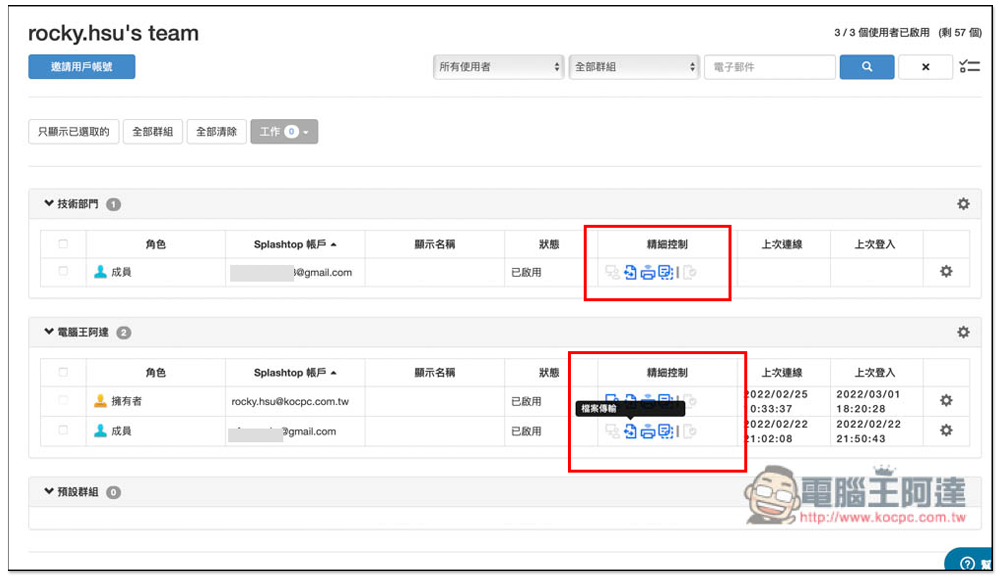The height and width of the screenshot is (577, 1000).
Task: Tick the select-all checkbox in the 技術部門 table header
Action: (x=62, y=244)
